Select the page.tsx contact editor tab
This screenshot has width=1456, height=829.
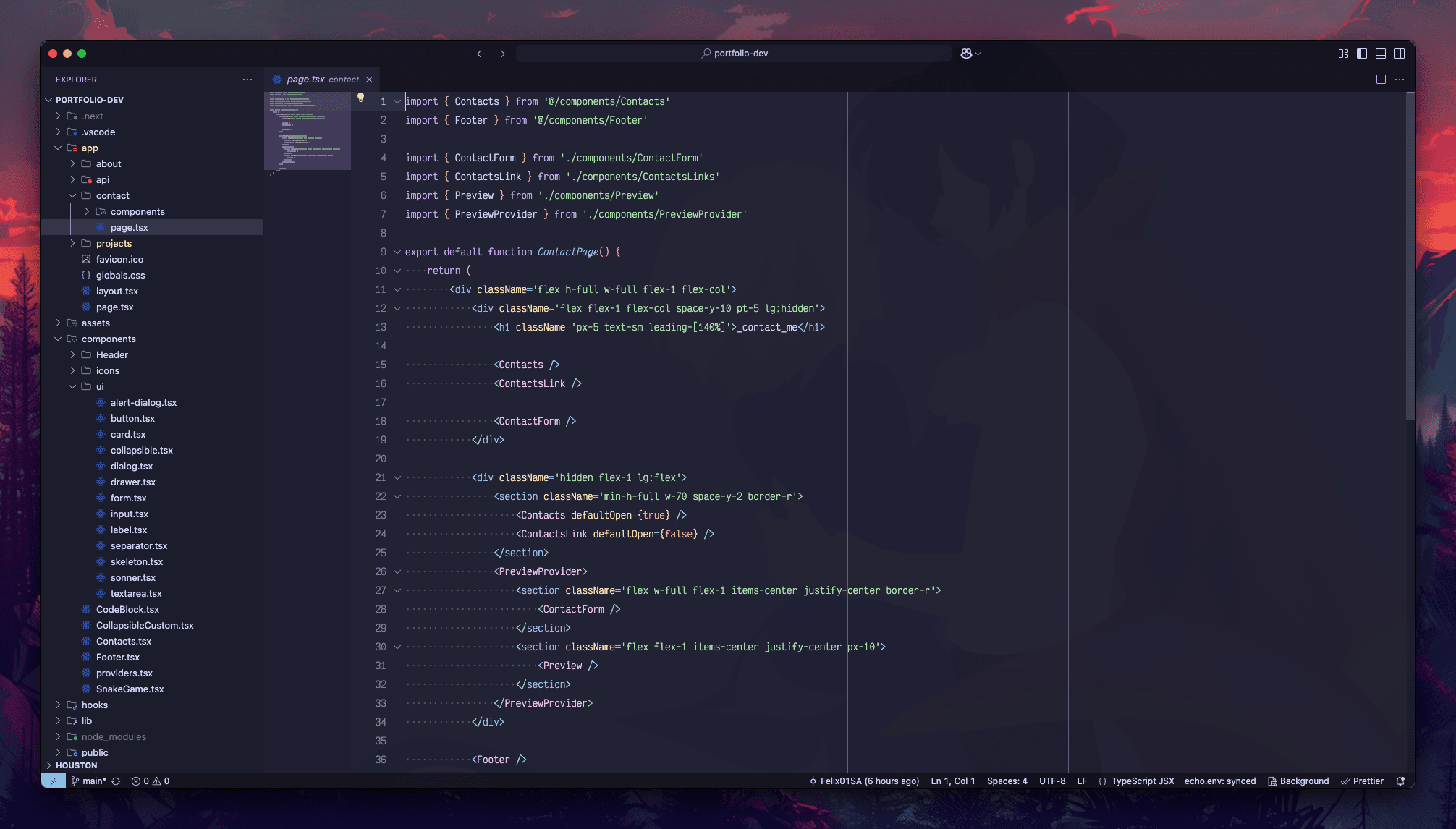(322, 80)
